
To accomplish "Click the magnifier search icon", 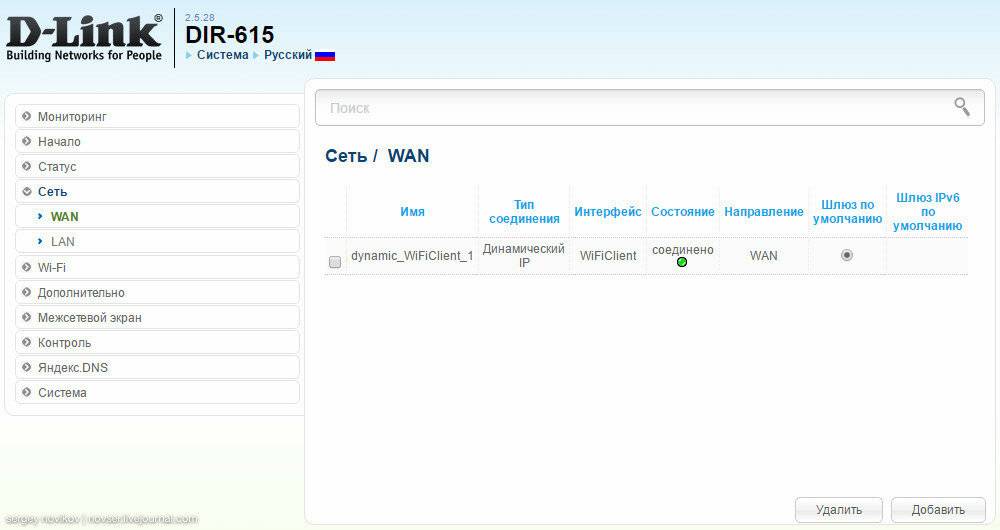I will [962, 107].
